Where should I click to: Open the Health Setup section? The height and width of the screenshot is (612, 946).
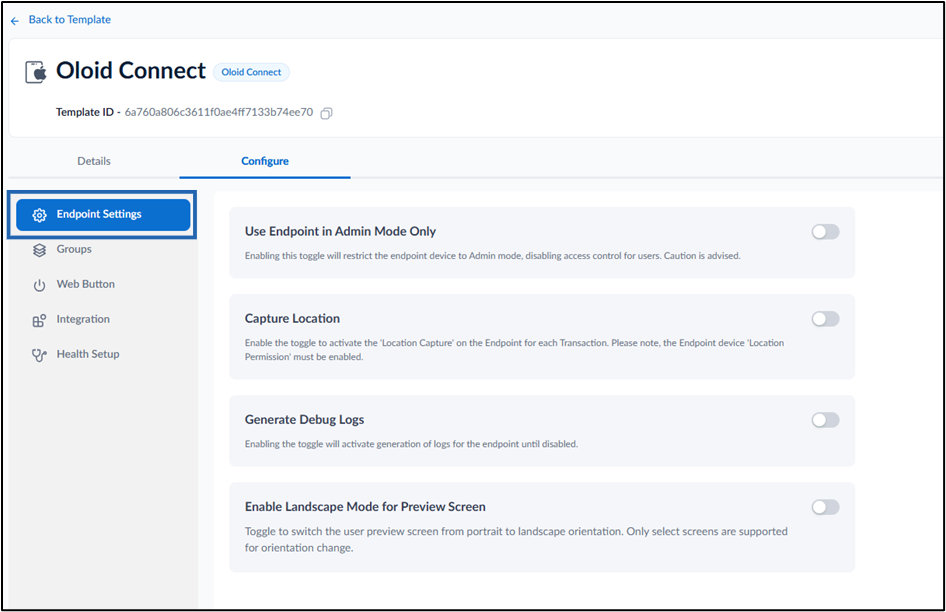point(88,354)
